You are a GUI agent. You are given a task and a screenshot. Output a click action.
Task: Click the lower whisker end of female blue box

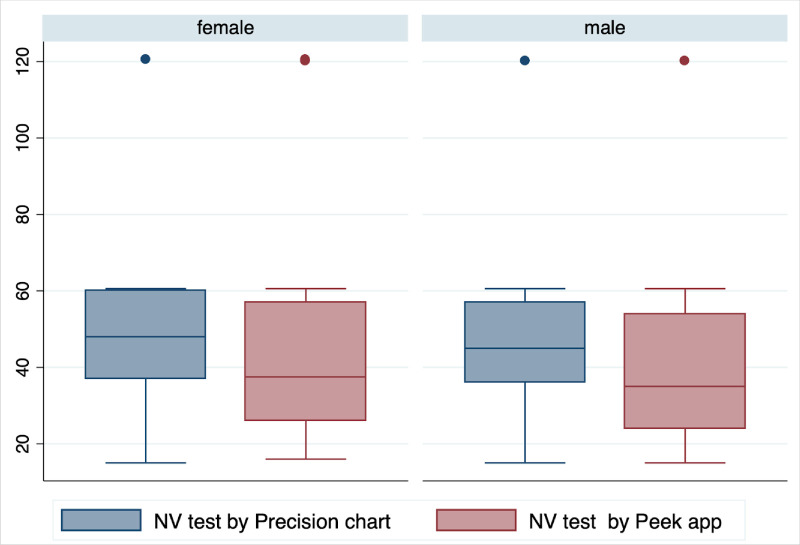tap(145, 463)
